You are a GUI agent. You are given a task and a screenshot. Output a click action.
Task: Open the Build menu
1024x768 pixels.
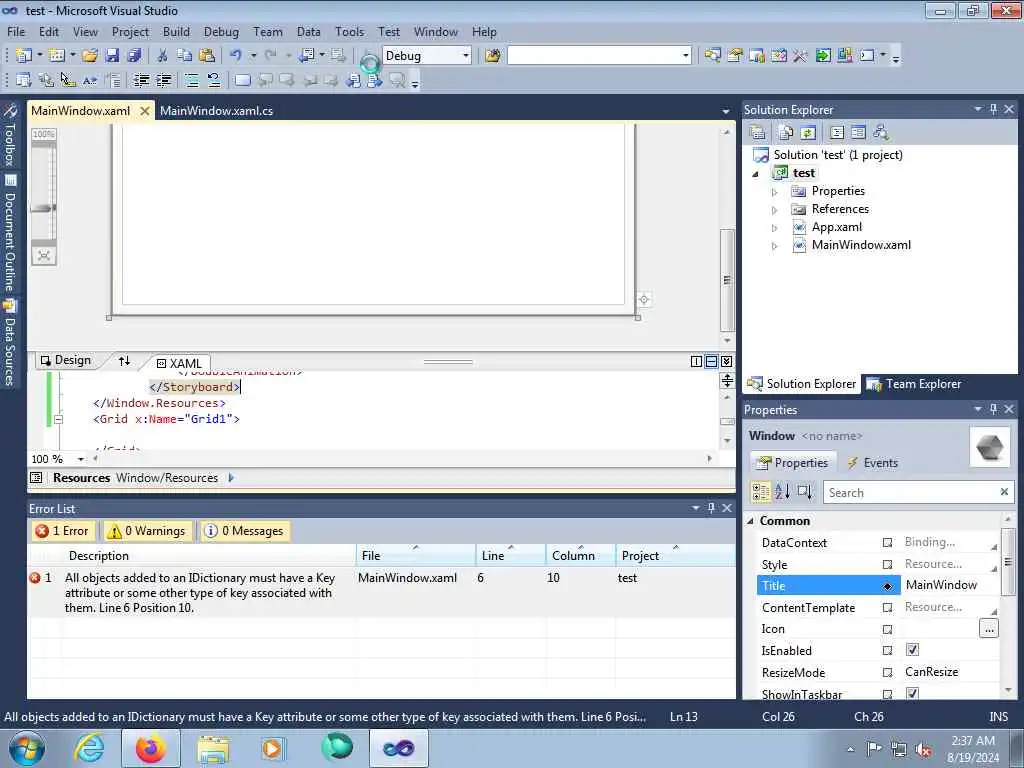click(x=176, y=31)
